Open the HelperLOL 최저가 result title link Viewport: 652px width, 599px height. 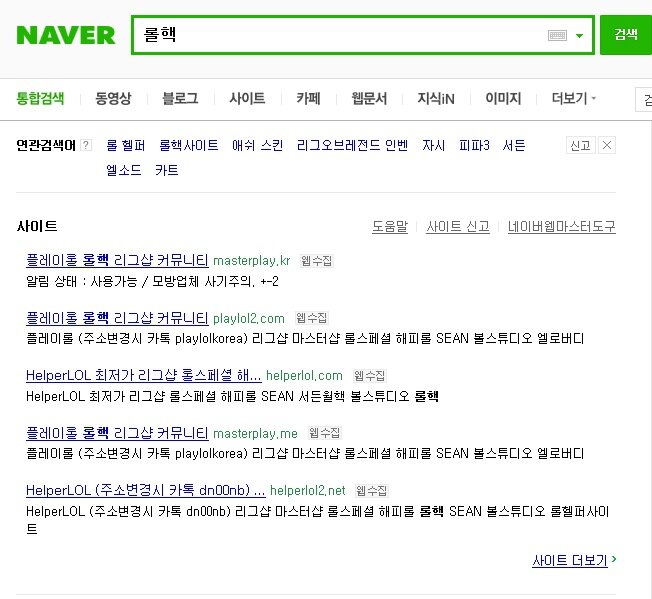click(x=143, y=375)
